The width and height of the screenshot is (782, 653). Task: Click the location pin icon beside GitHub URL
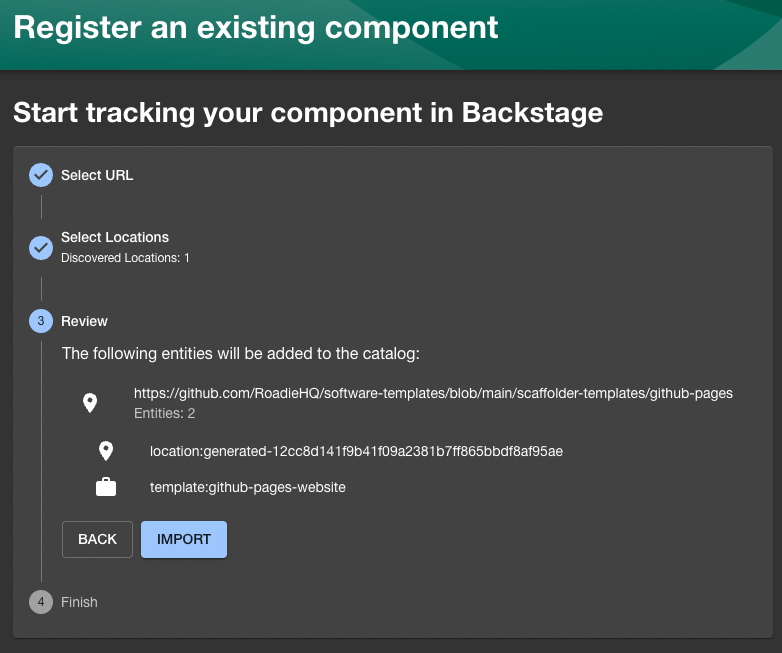90,403
